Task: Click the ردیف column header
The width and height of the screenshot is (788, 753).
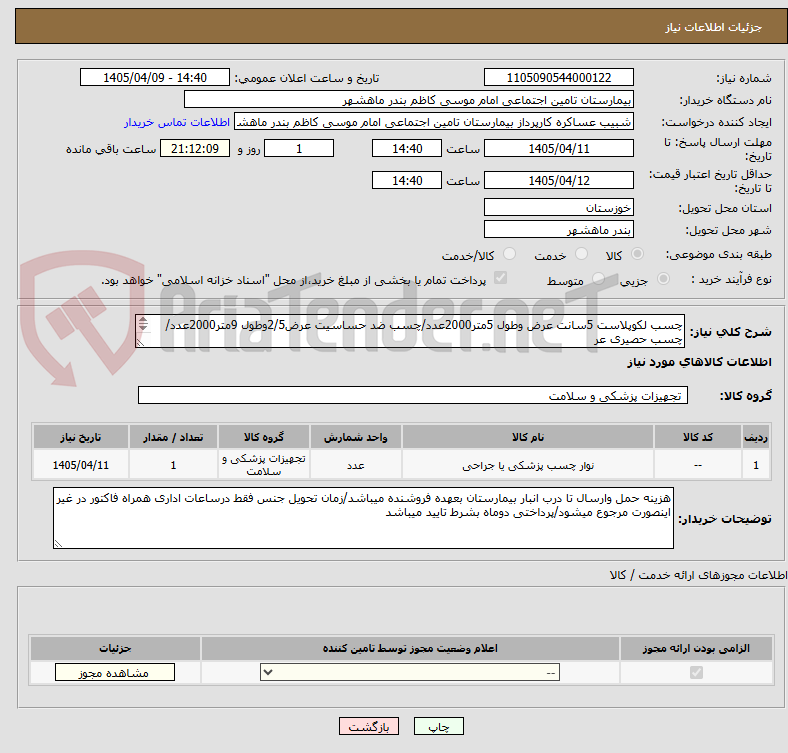Action: (x=756, y=437)
